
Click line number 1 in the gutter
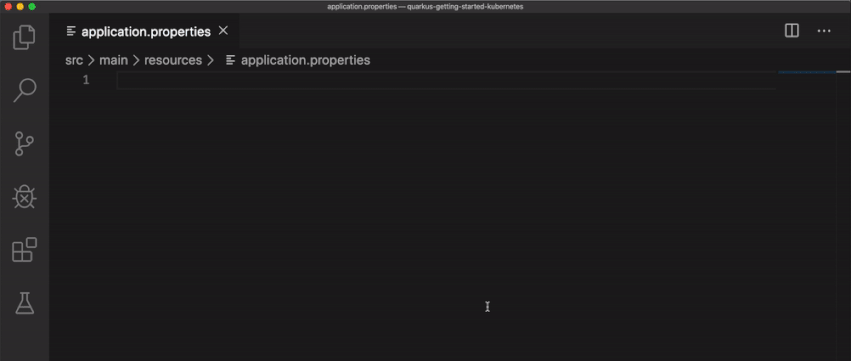click(86, 80)
